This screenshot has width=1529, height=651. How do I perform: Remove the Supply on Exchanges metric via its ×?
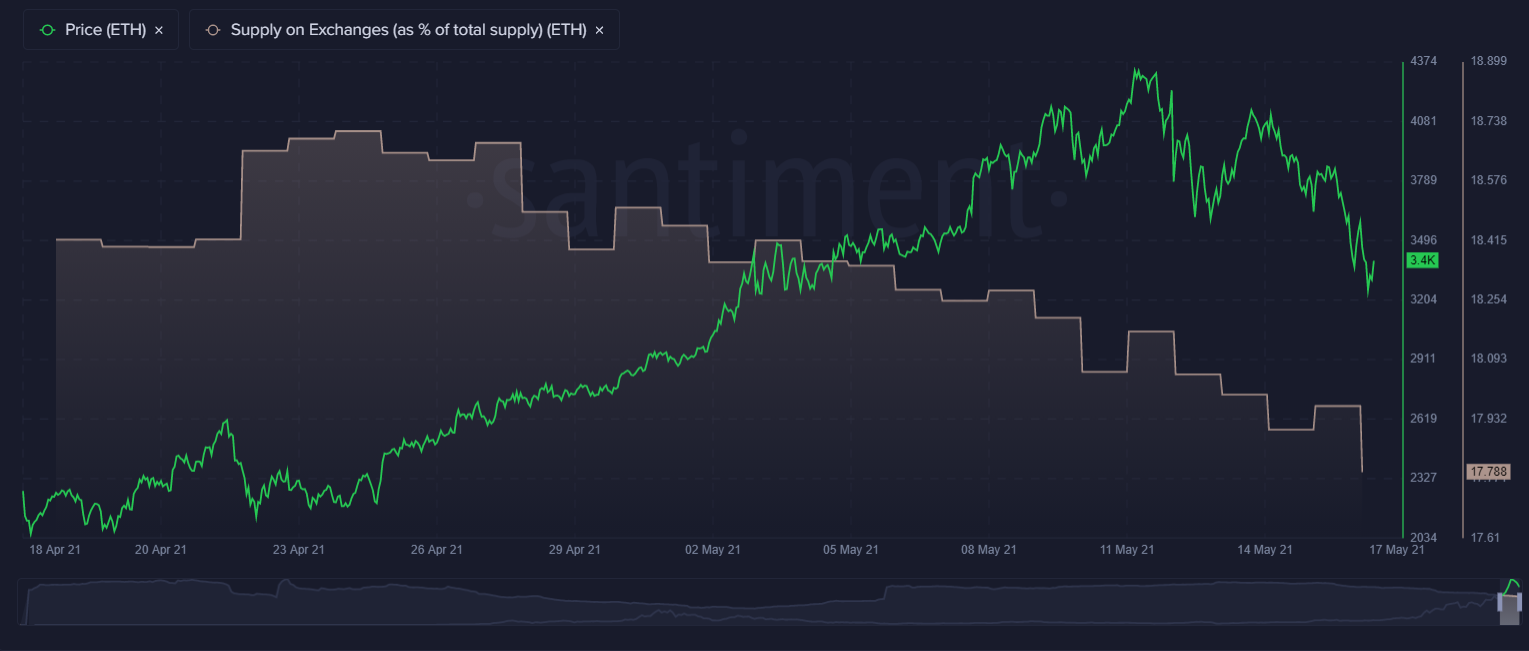tap(599, 29)
